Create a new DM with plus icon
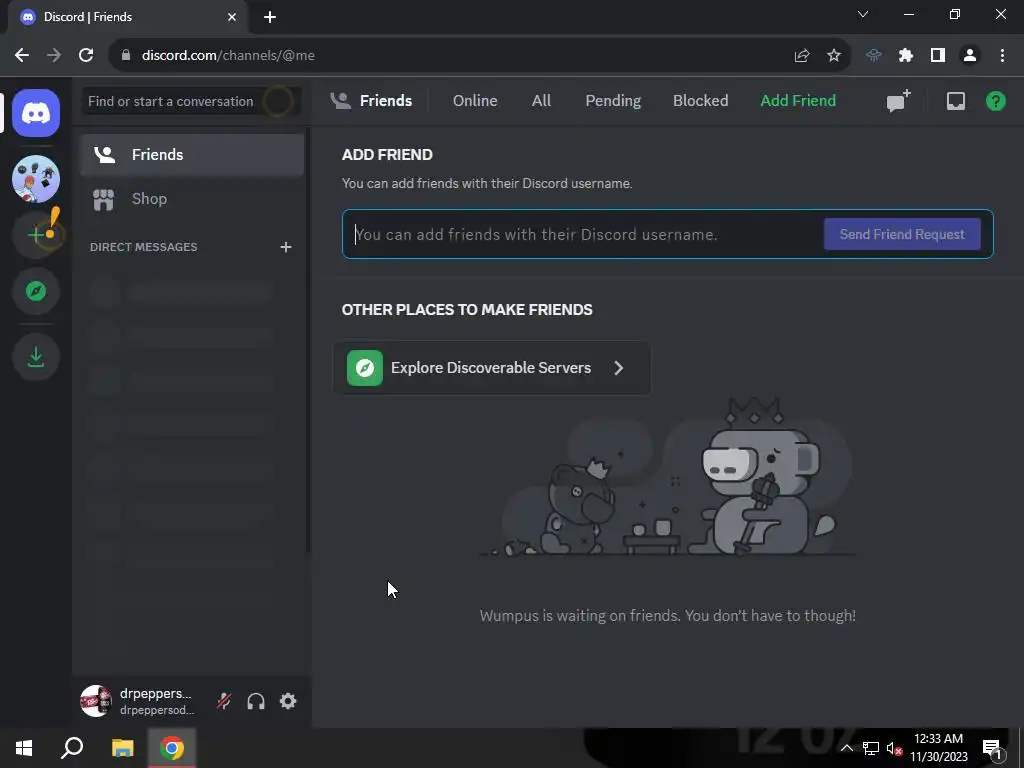Viewport: 1024px width, 768px height. tap(285, 247)
